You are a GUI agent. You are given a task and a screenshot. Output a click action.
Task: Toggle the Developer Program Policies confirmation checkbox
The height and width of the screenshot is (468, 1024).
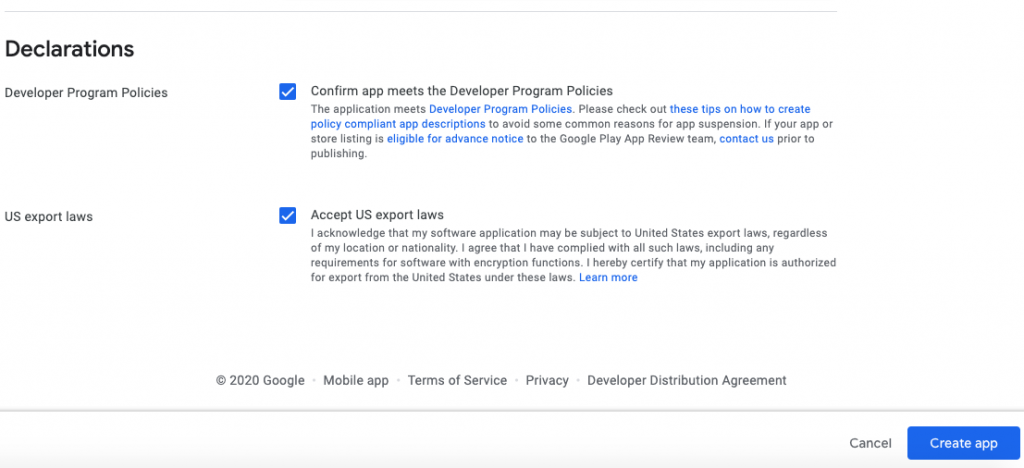tap(288, 92)
